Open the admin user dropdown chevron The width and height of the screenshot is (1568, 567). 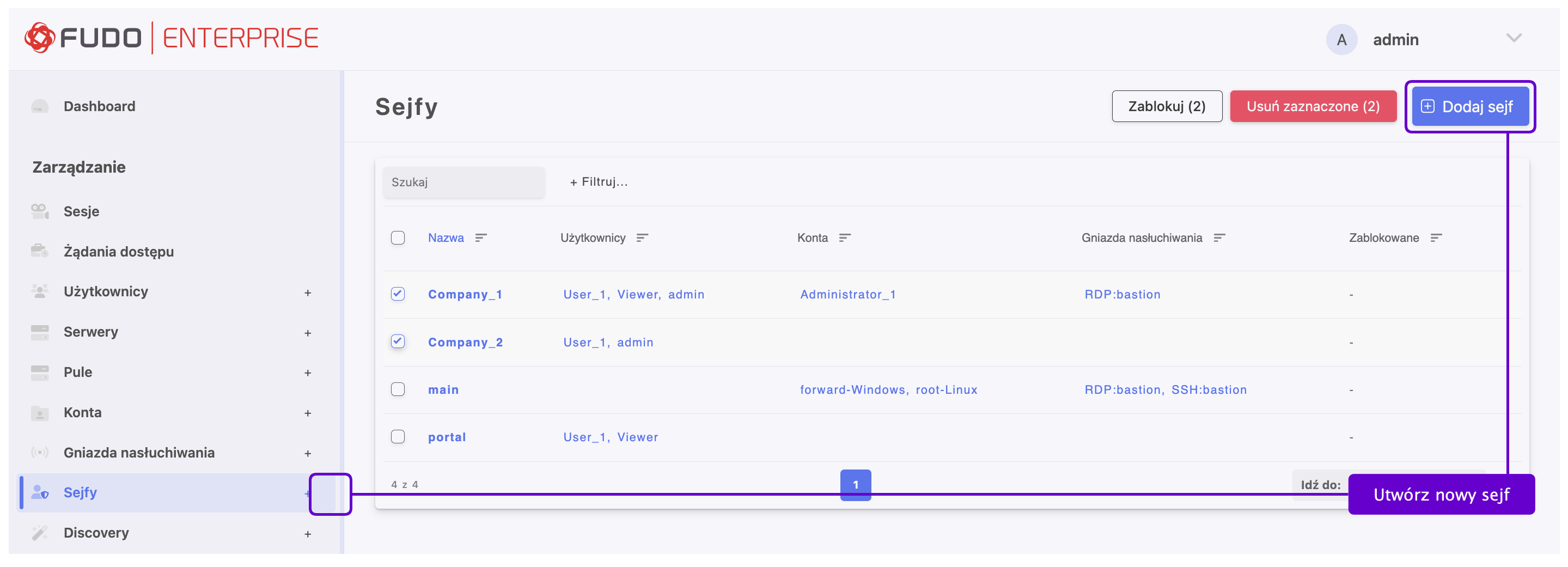(x=1513, y=38)
